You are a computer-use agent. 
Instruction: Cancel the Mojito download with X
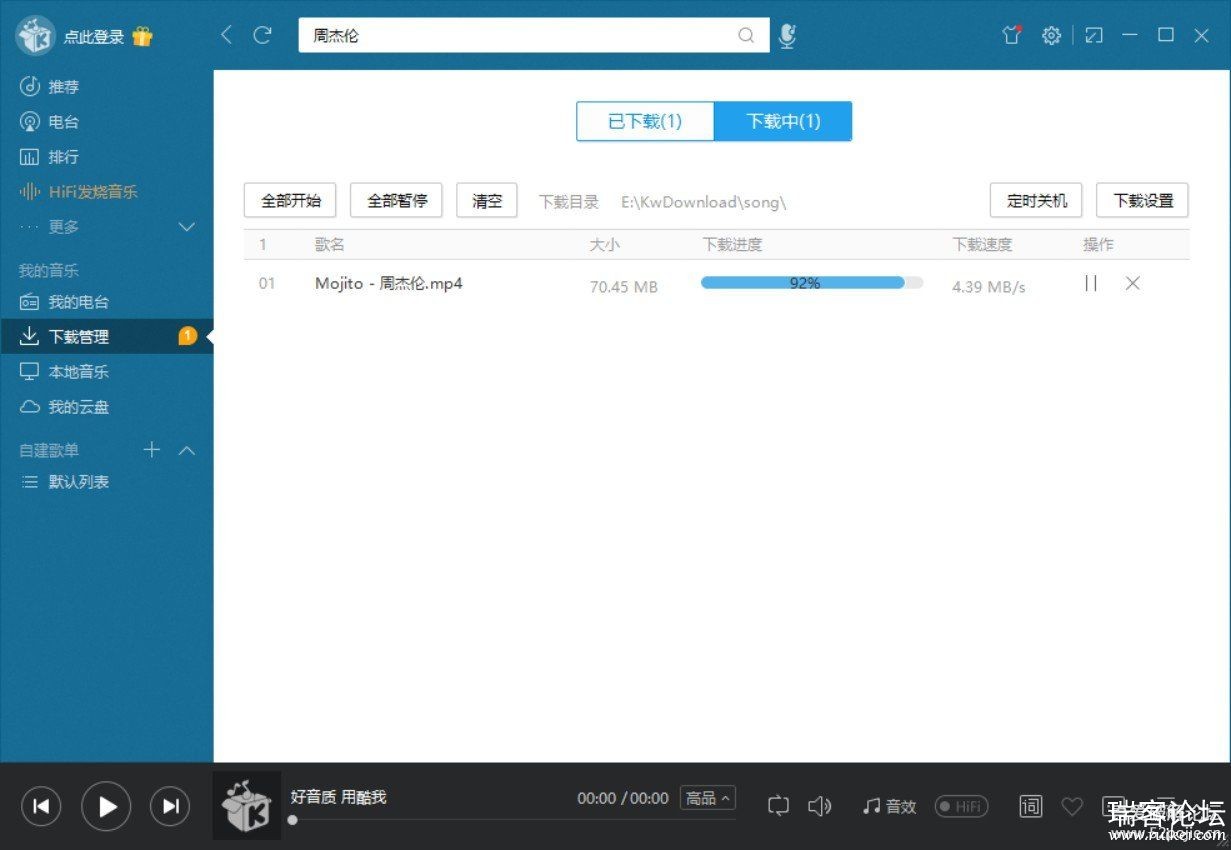pos(1133,283)
